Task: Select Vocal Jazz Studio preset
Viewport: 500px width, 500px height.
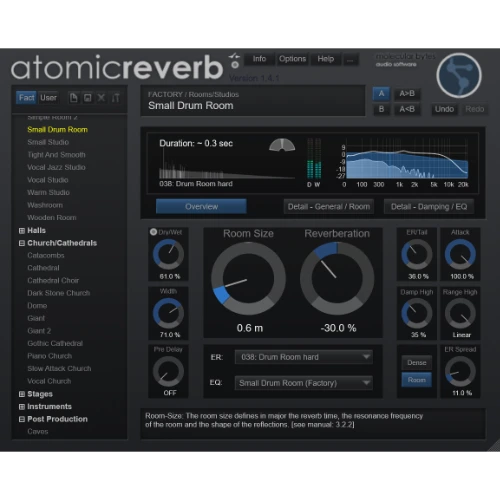Action: [x=56, y=167]
